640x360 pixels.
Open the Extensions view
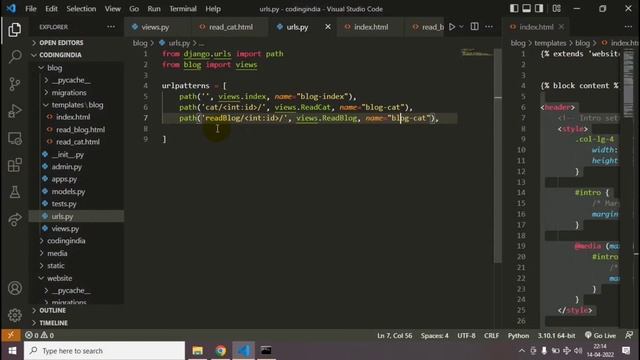click(x=15, y=165)
